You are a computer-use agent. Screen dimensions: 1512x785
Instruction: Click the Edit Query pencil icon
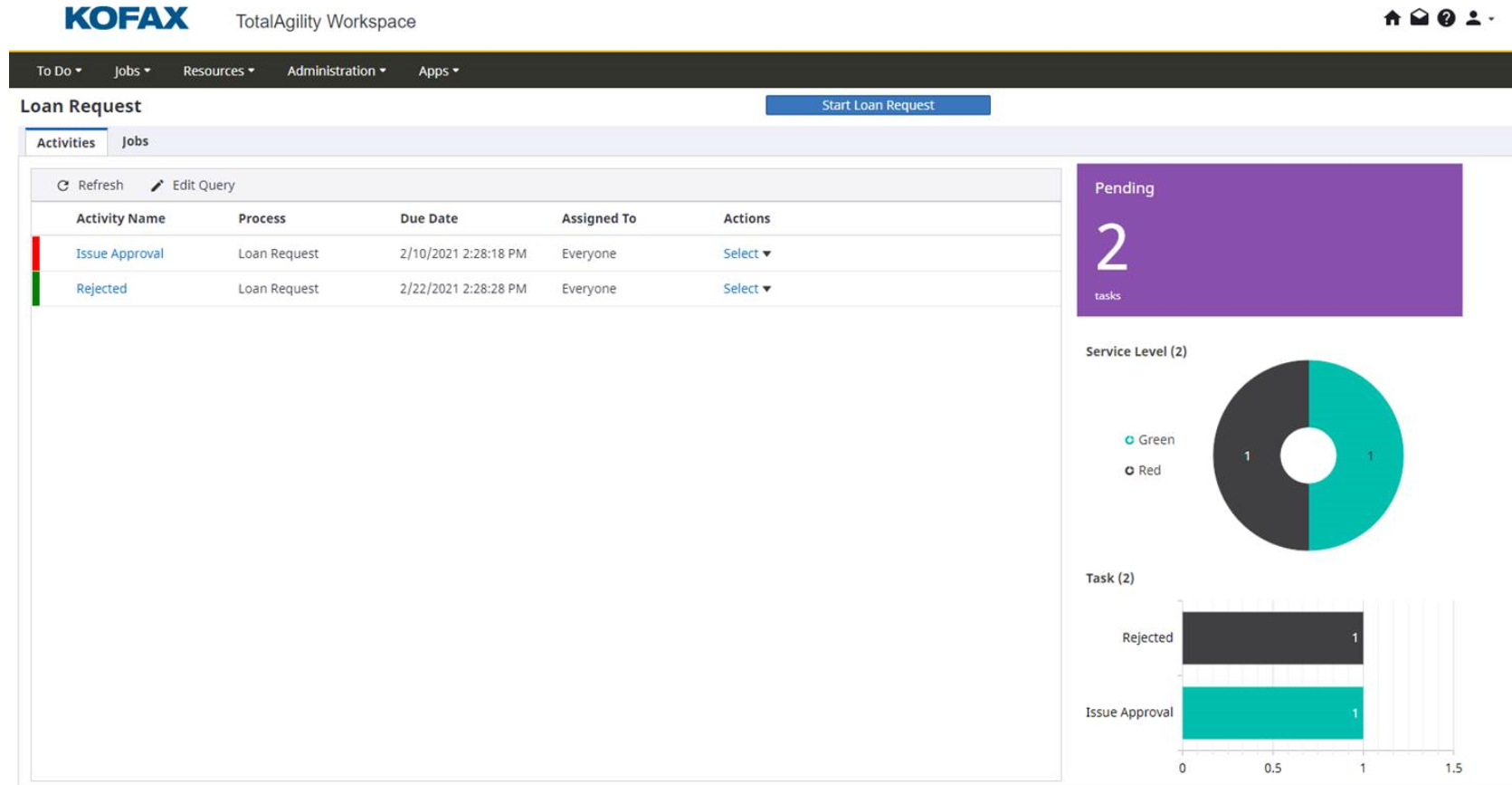(157, 186)
